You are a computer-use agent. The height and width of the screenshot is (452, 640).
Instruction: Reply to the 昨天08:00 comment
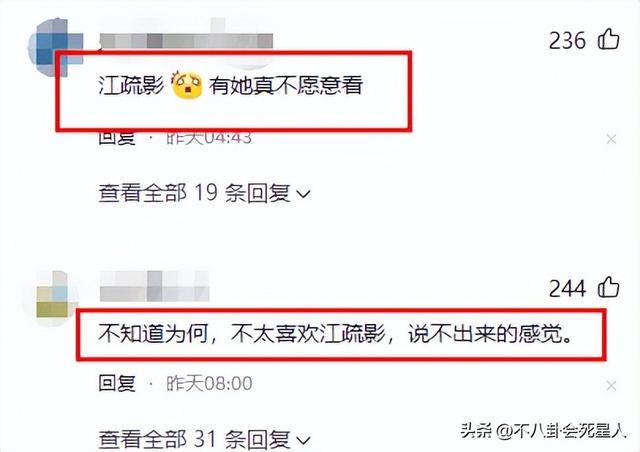pos(117,383)
